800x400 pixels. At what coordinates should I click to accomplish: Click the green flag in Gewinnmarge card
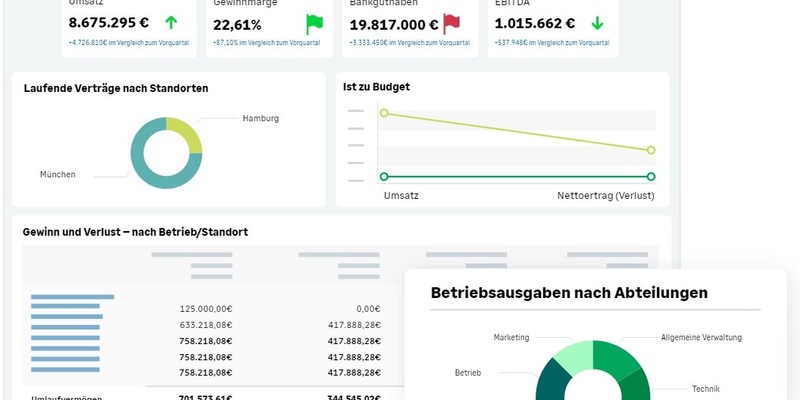314,24
